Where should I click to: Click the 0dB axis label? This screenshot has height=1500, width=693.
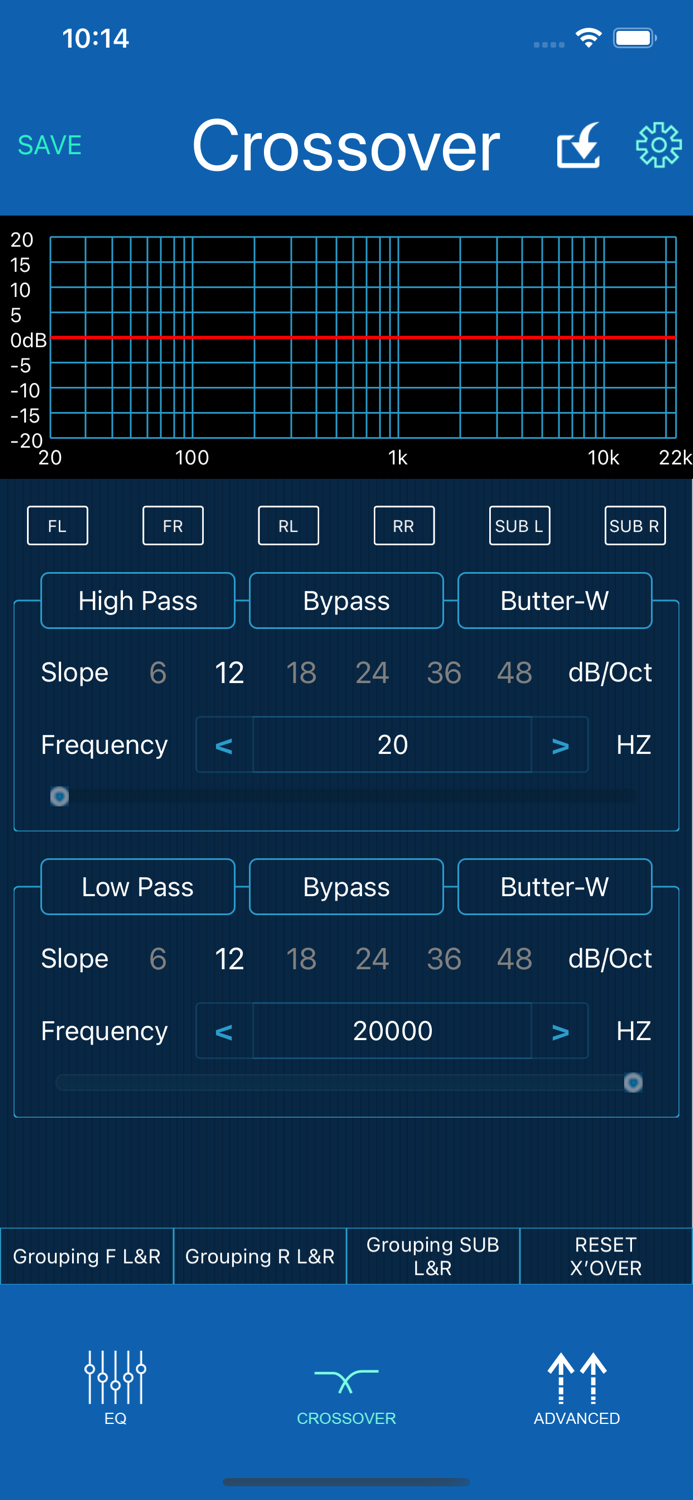click(x=28, y=340)
